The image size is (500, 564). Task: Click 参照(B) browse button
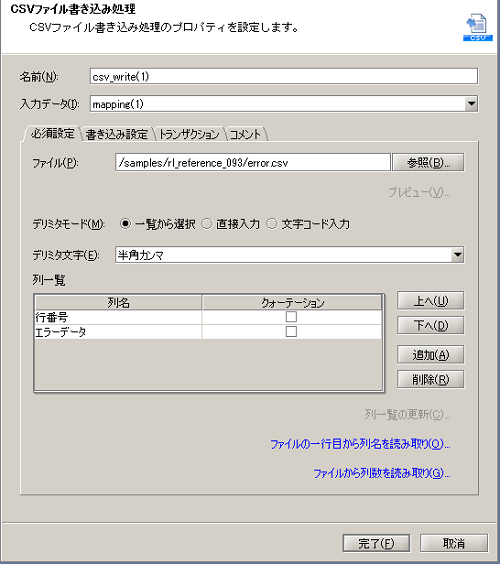[x=428, y=163]
